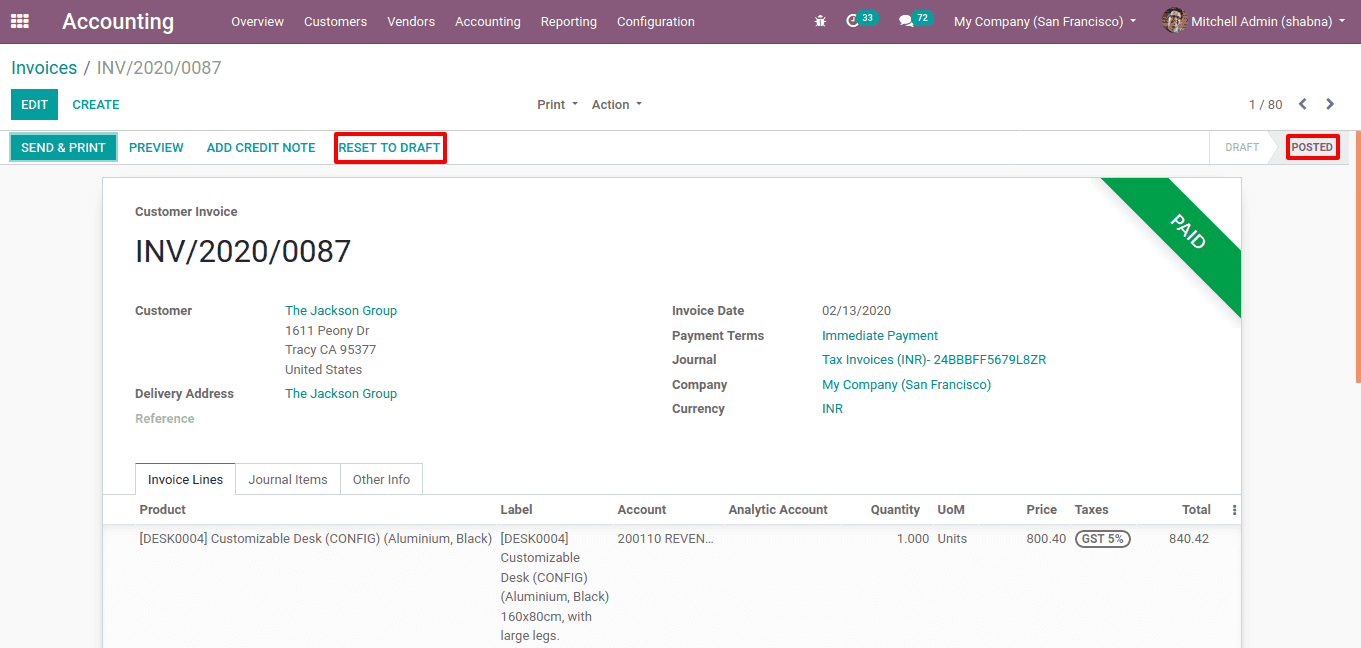This screenshot has width=1361, height=648.
Task: Expand Mitchell Admin user menu
Action: 1267,21
